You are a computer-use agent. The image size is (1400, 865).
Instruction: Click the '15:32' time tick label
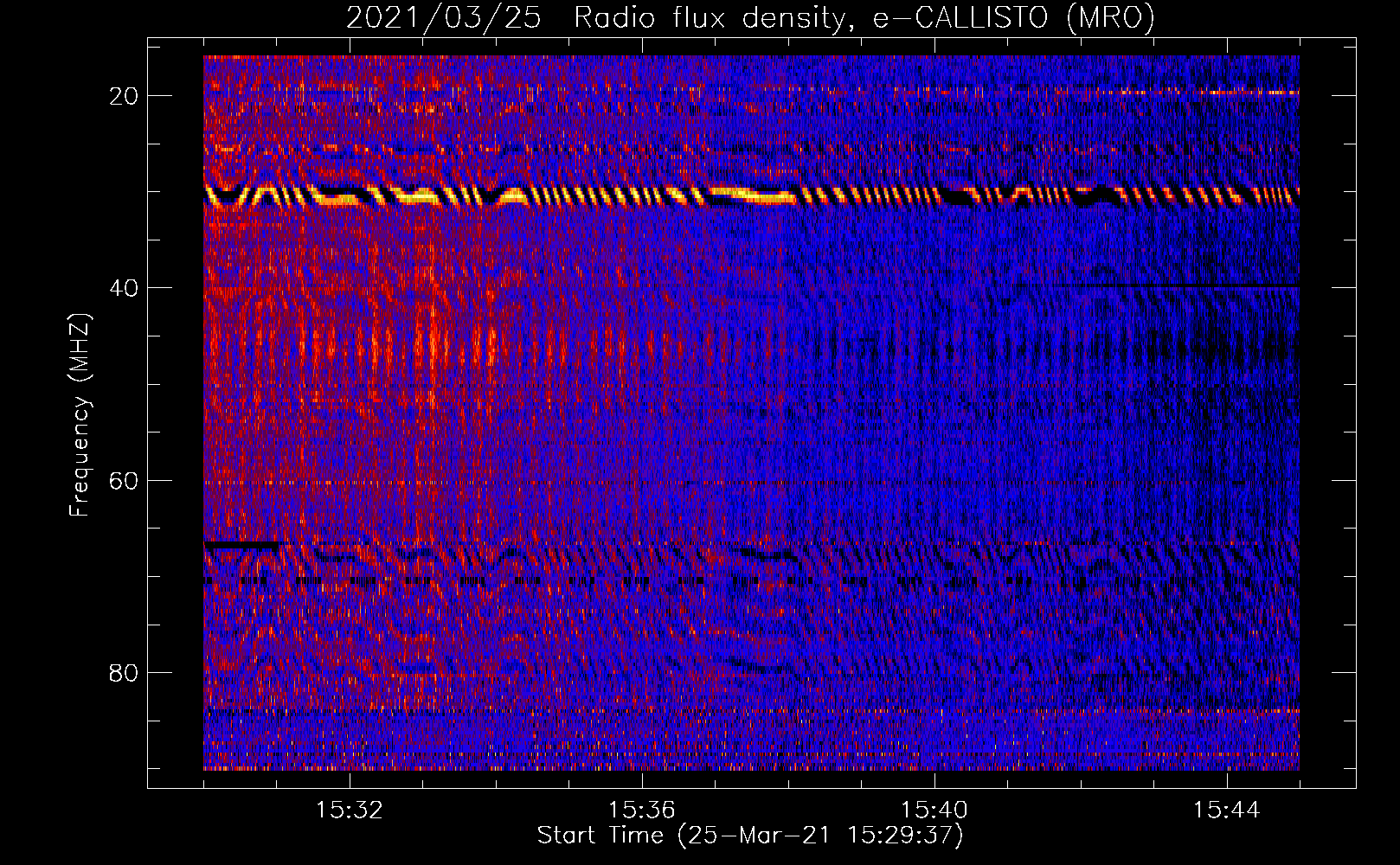pyautogui.click(x=350, y=810)
